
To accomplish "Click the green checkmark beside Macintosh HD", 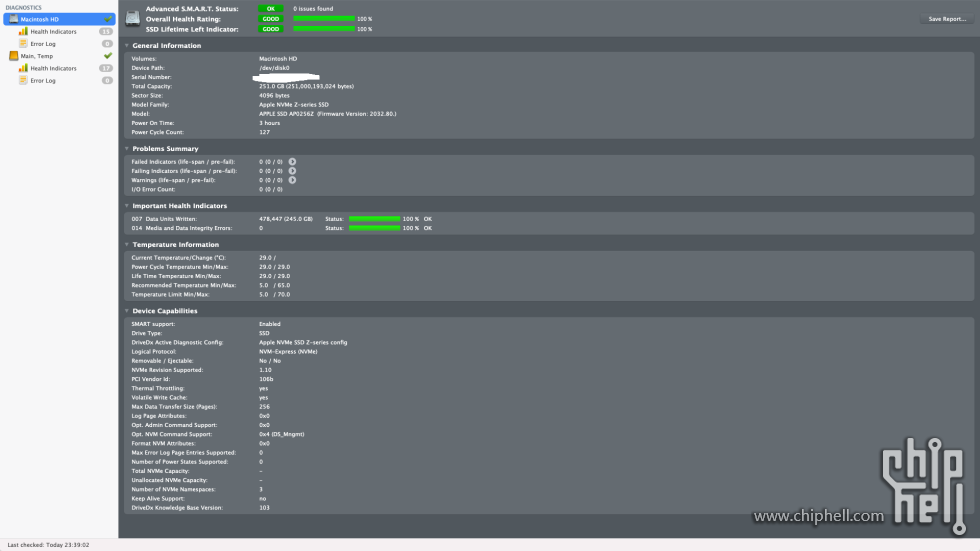I will click(108, 19).
